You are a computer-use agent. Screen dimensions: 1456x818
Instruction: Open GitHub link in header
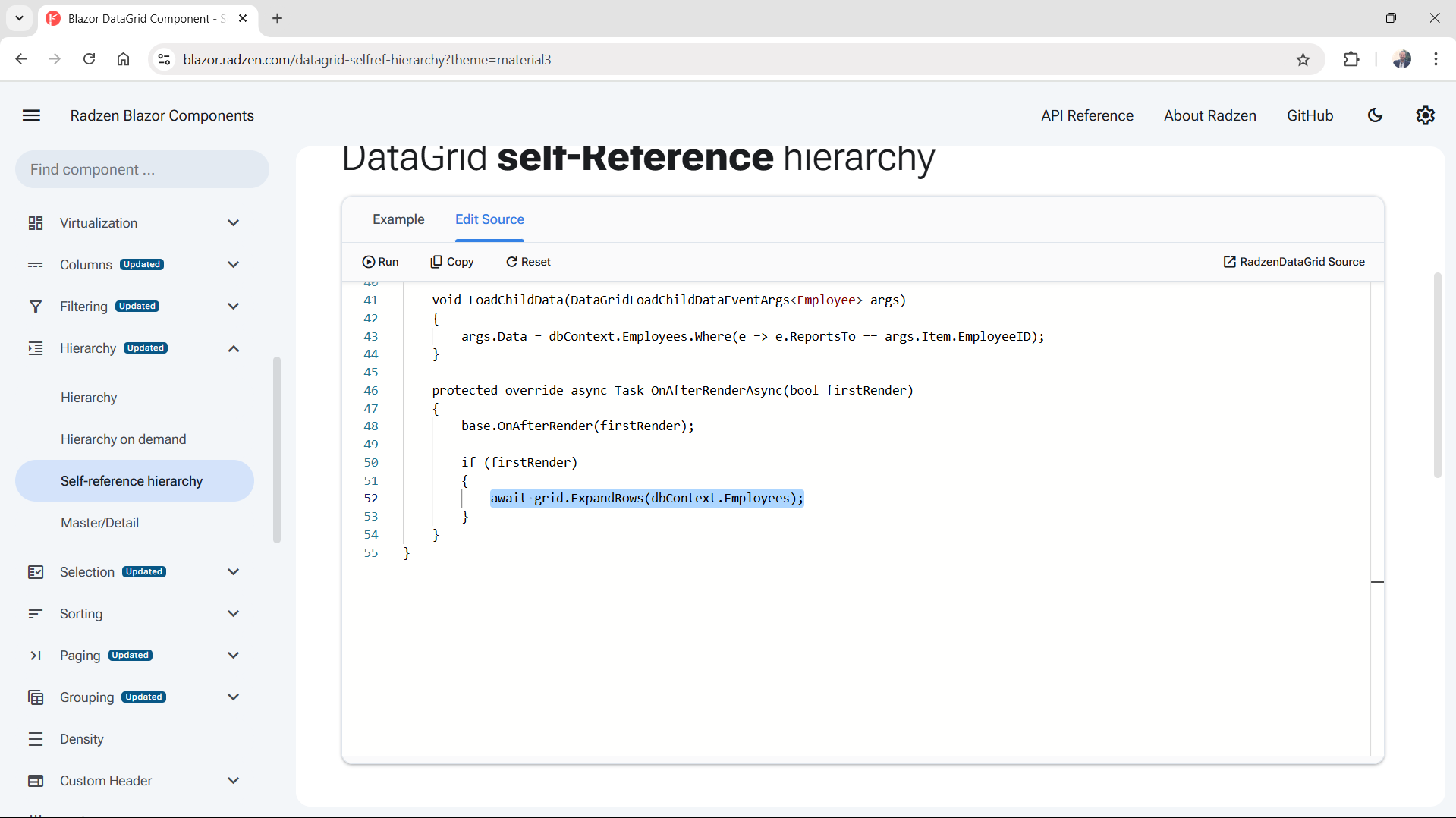point(1310,115)
